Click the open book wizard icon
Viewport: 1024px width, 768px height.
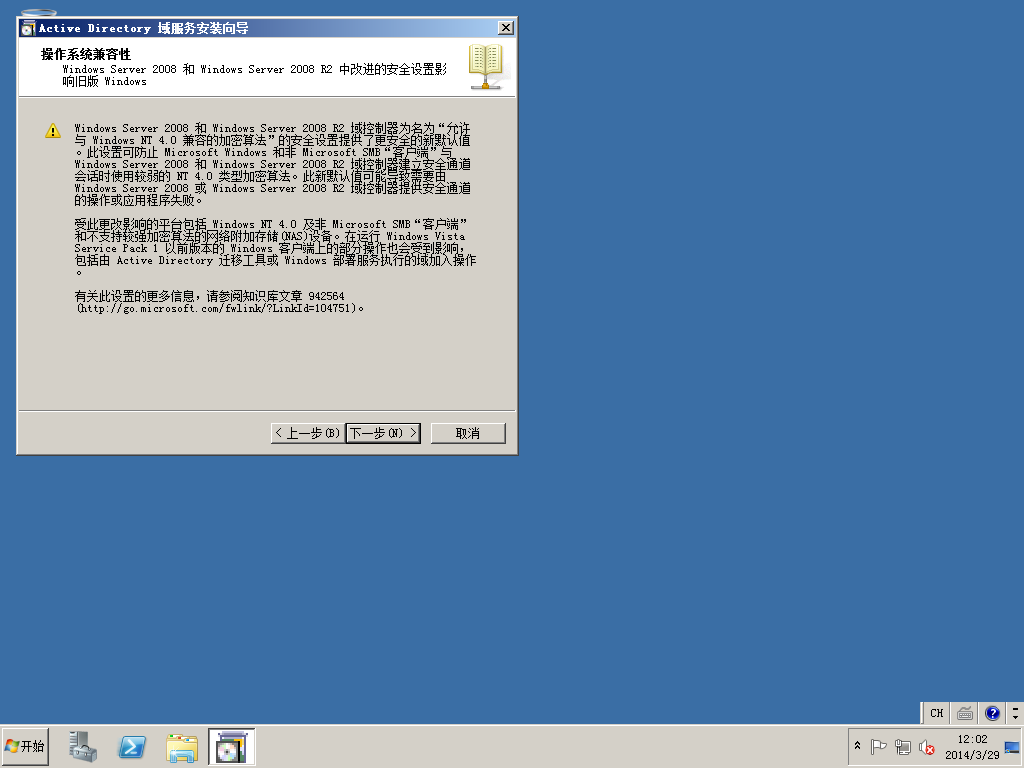[486, 66]
